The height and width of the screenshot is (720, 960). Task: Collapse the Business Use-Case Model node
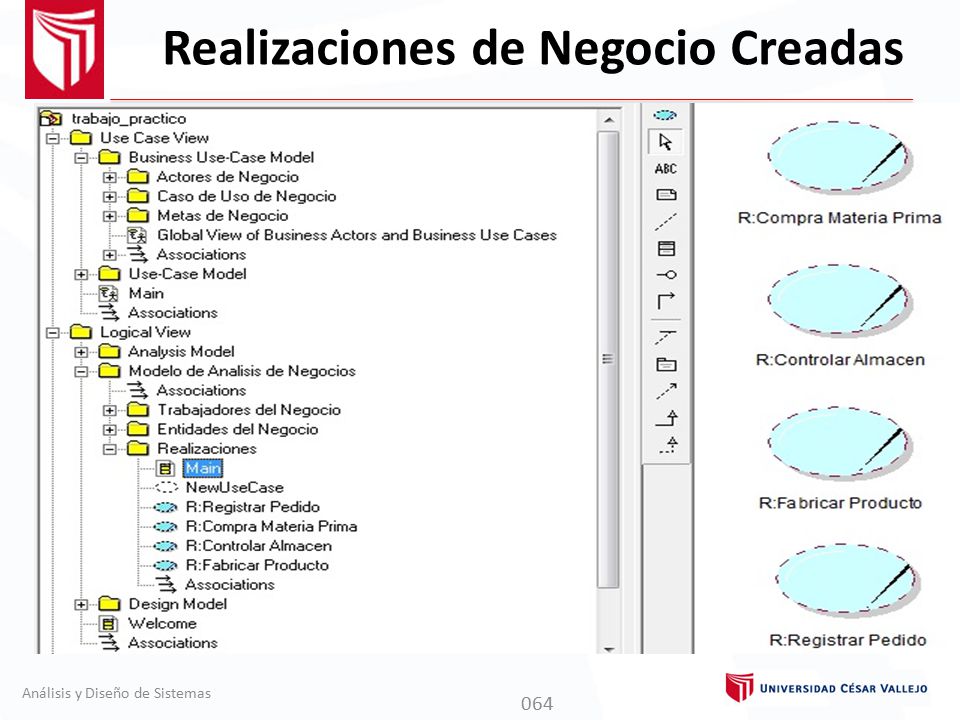pyautogui.click(x=81, y=158)
